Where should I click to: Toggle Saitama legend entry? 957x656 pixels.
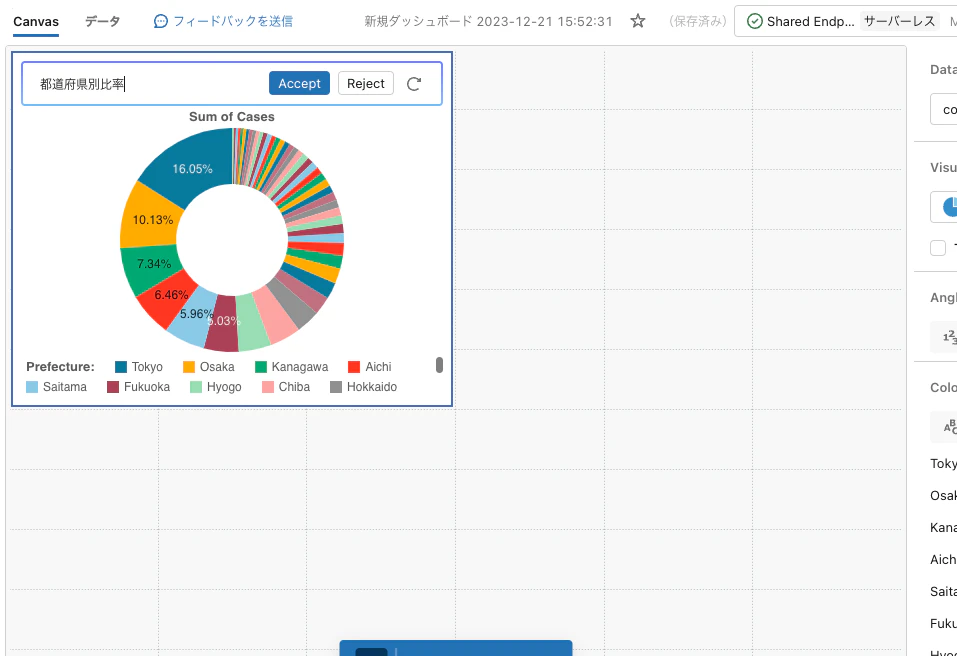coord(56,387)
